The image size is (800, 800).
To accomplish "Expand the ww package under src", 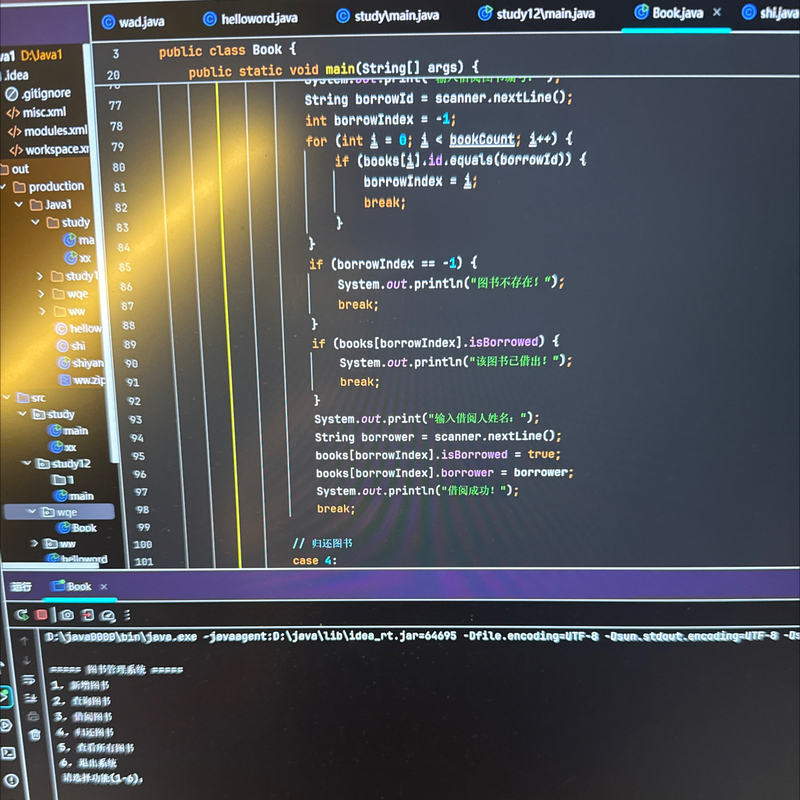I will point(34,543).
